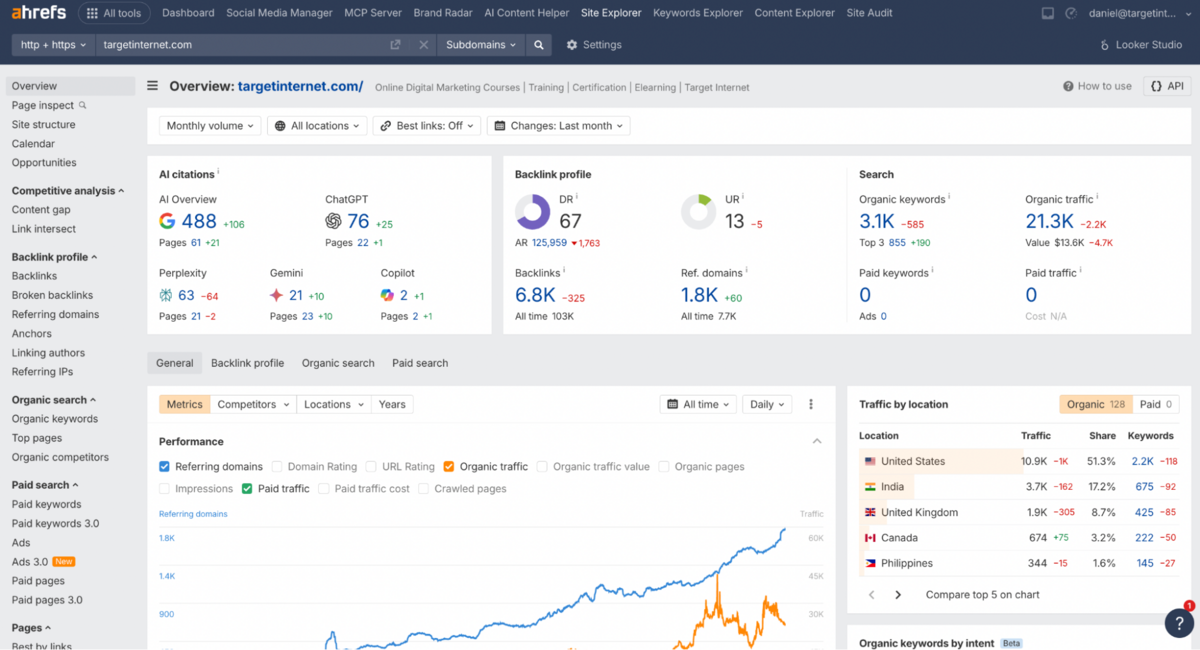The width and height of the screenshot is (1200, 650).
Task: Click the magnifier search button
Action: (539, 45)
